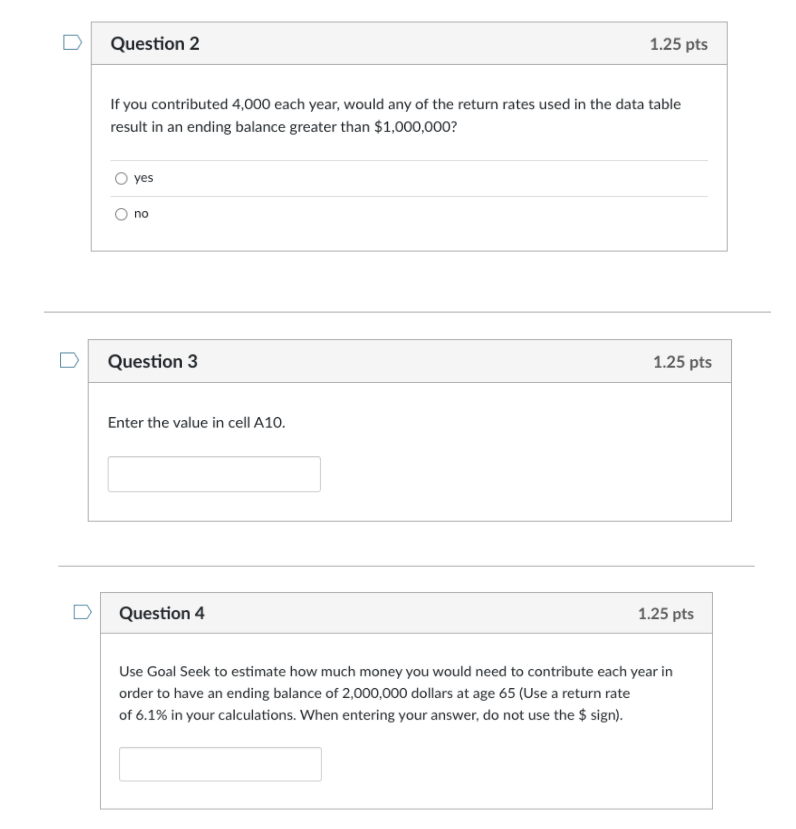Viewport: 796px width, 829px height.
Task: Click the Question 3 answer box
Action: [214, 473]
